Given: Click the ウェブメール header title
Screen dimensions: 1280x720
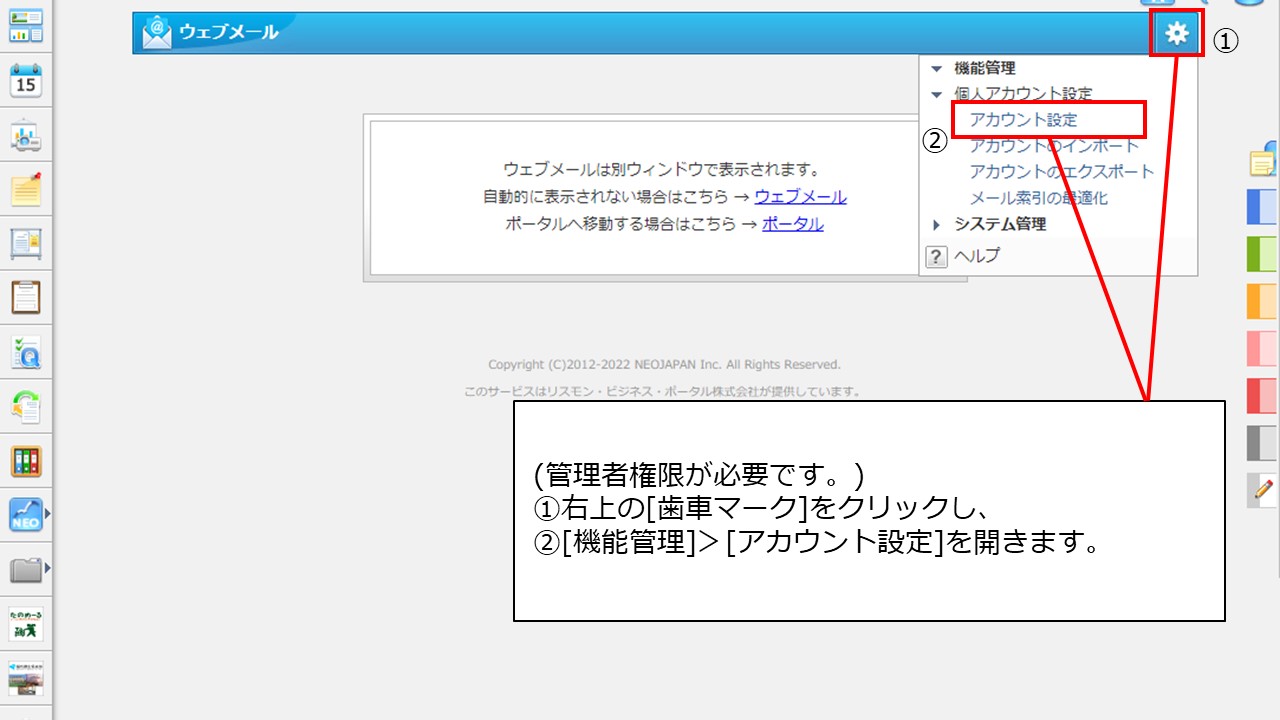Looking at the screenshot, I should [229, 33].
